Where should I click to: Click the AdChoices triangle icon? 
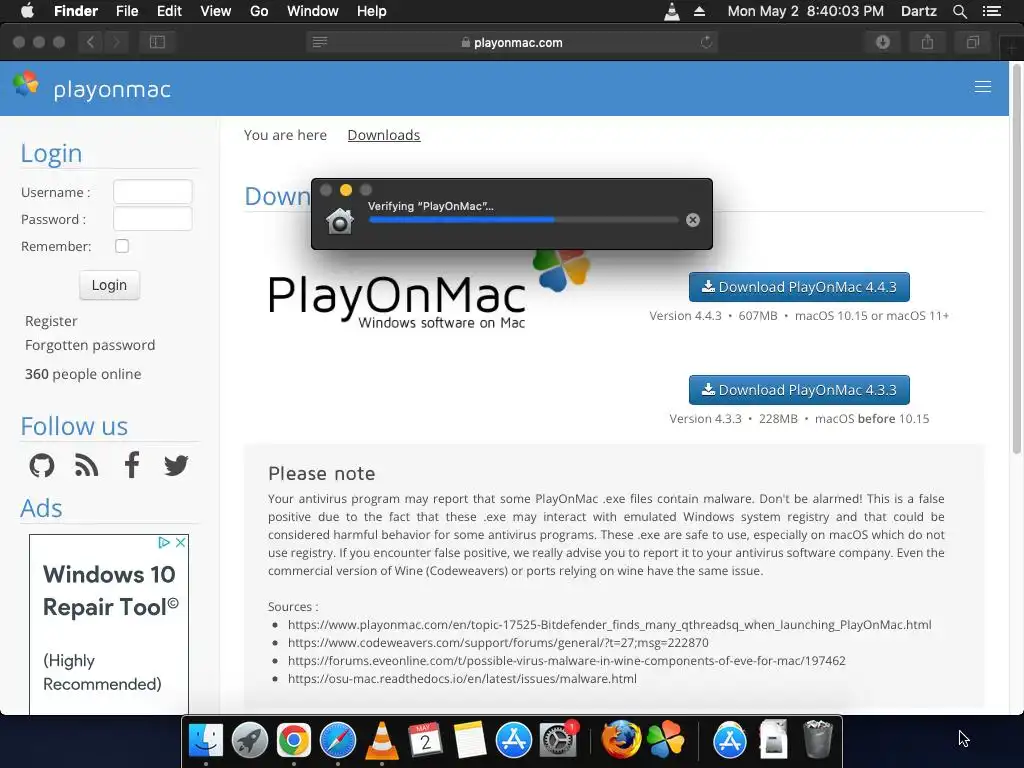(164, 542)
